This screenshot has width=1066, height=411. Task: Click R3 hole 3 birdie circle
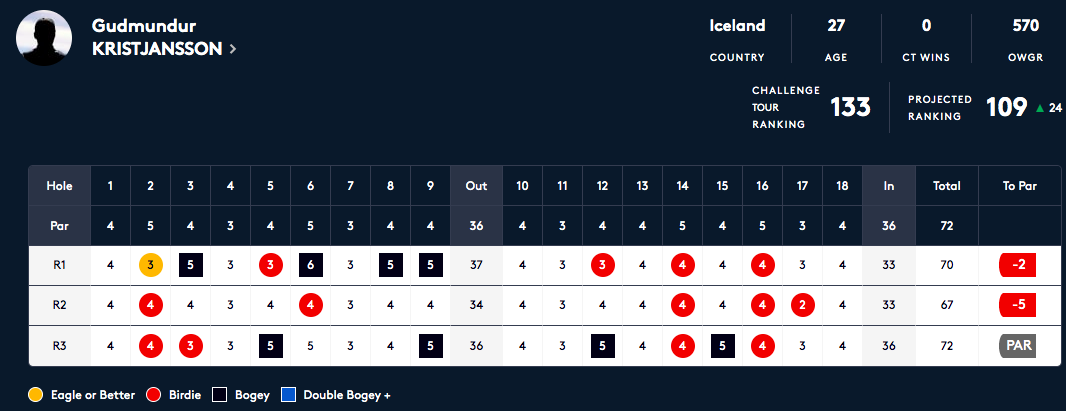(x=190, y=346)
